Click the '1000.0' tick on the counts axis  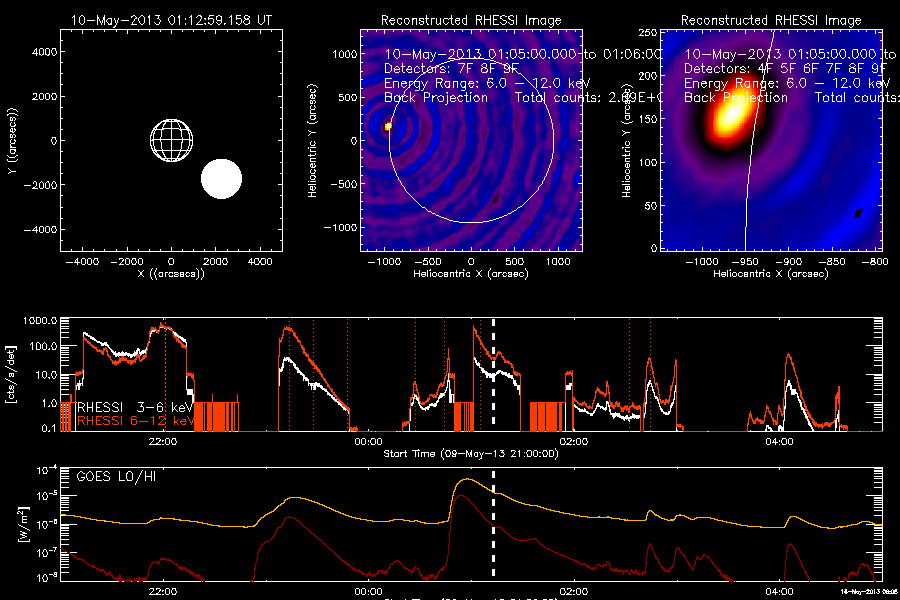pyautogui.click(x=40, y=321)
